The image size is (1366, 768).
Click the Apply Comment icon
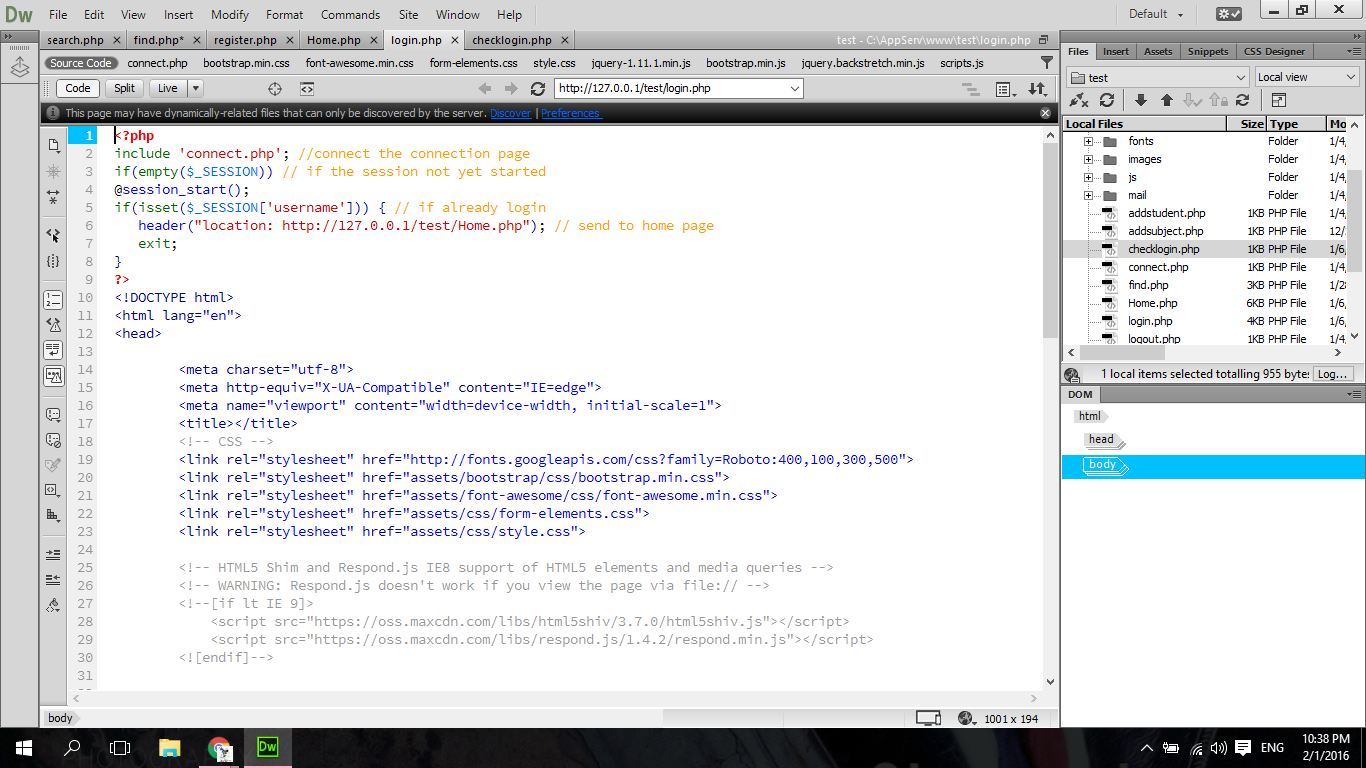pyautogui.click(x=53, y=414)
